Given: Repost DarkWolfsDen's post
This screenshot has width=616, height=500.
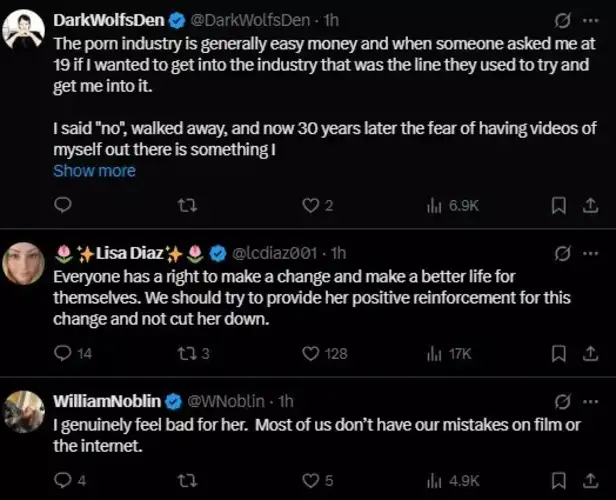Looking at the screenshot, I should click(186, 205).
